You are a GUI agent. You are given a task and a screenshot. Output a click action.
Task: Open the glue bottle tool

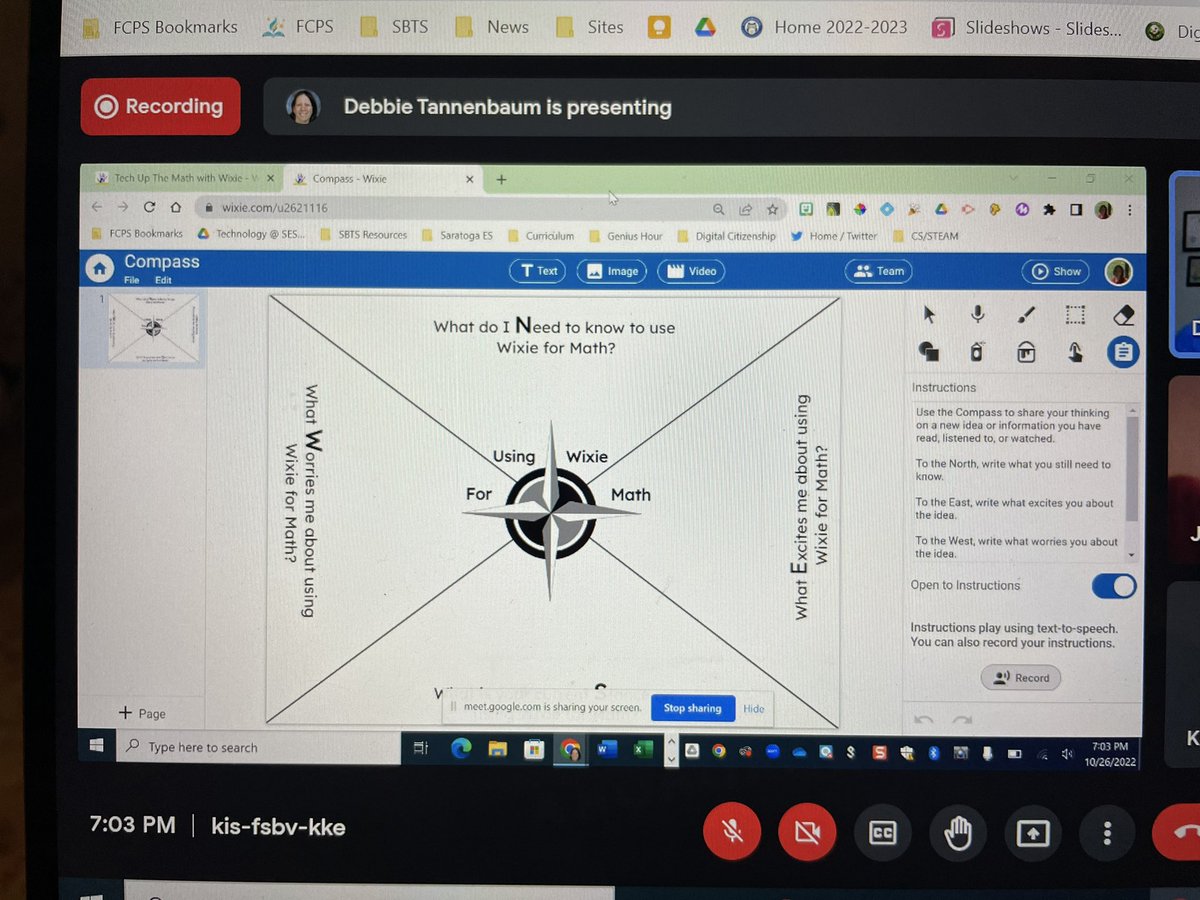click(x=977, y=351)
